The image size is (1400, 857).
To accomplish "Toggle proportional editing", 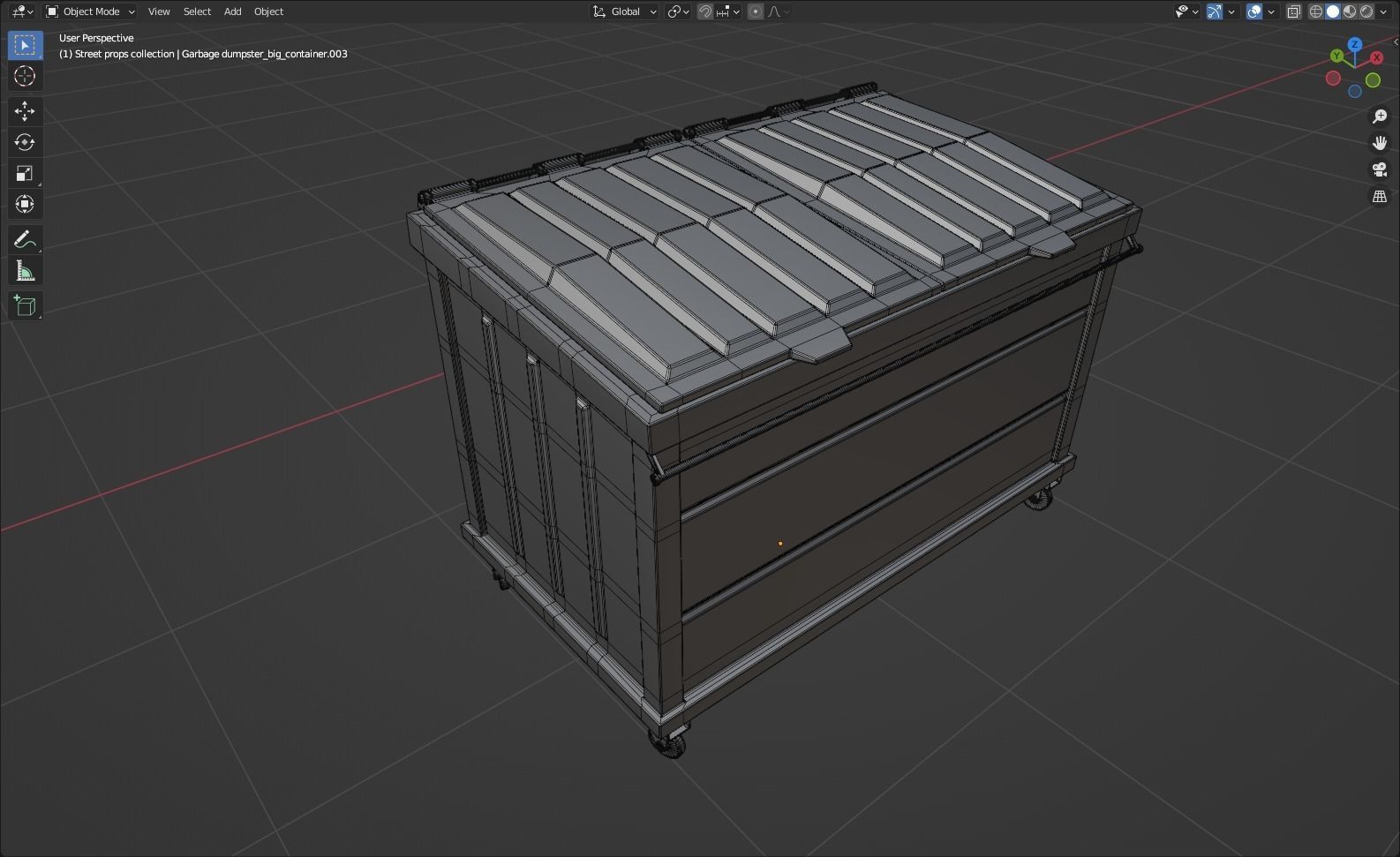I will coord(756,11).
